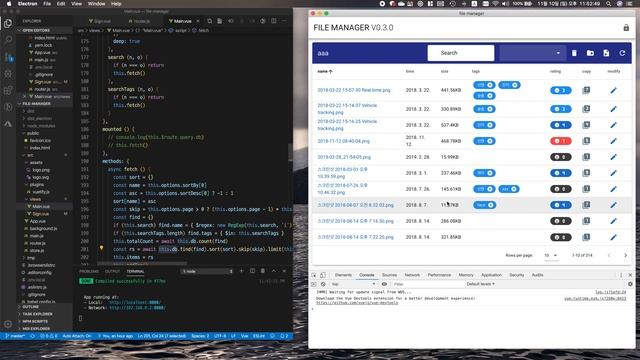Toggle the DevTools device toolbar icon

tap(322, 275)
